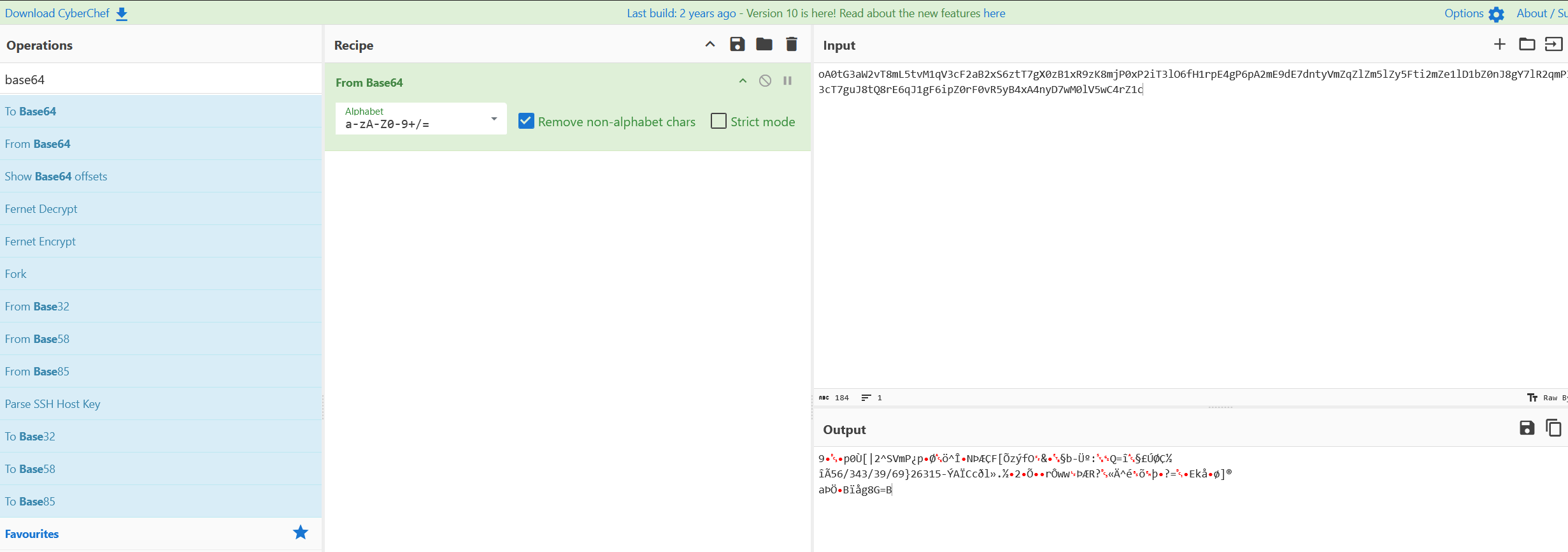The height and width of the screenshot is (552, 1568).
Task: Save the current recipe
Action: (x=737, y=45)
